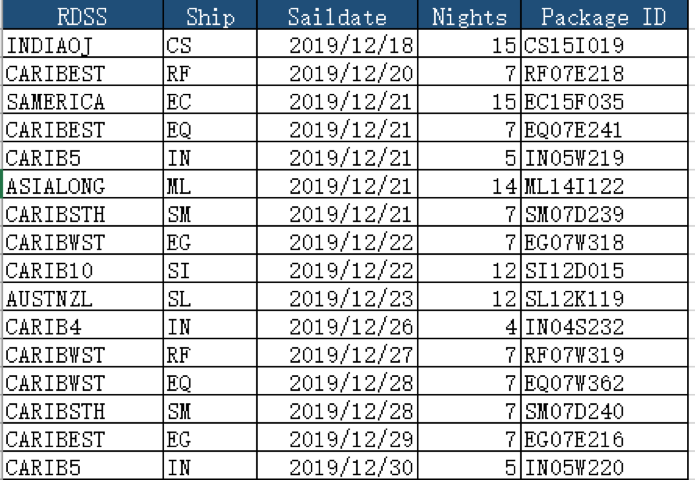Select the Ship column header

tap(209, 17)
